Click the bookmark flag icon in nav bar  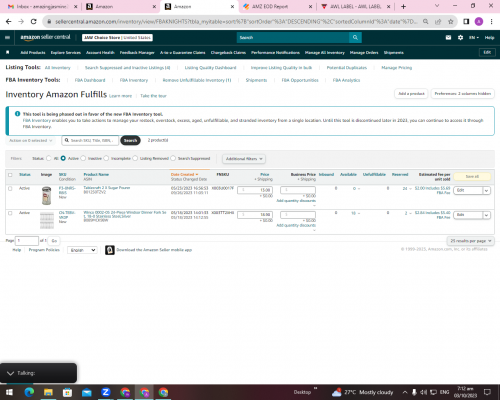(x=8, y=52)
